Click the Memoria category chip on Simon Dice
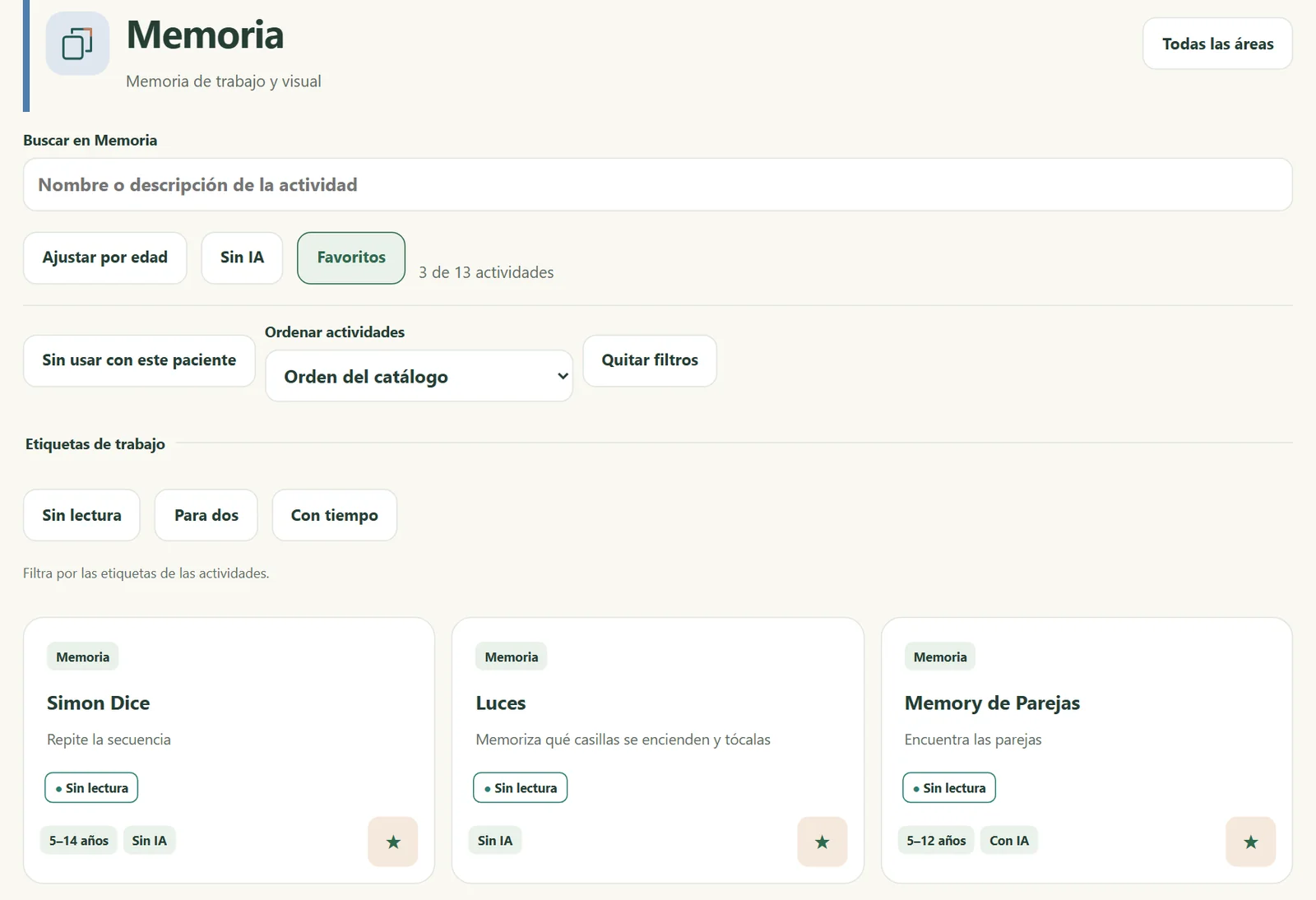The width and height of the screenshot is (1316, 900). 83,656
